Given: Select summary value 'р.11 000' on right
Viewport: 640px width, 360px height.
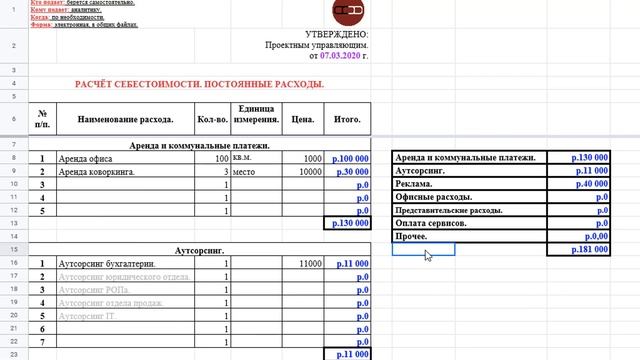Looking at the screenshot, I should pyautogui.click(x=578, y=171).
